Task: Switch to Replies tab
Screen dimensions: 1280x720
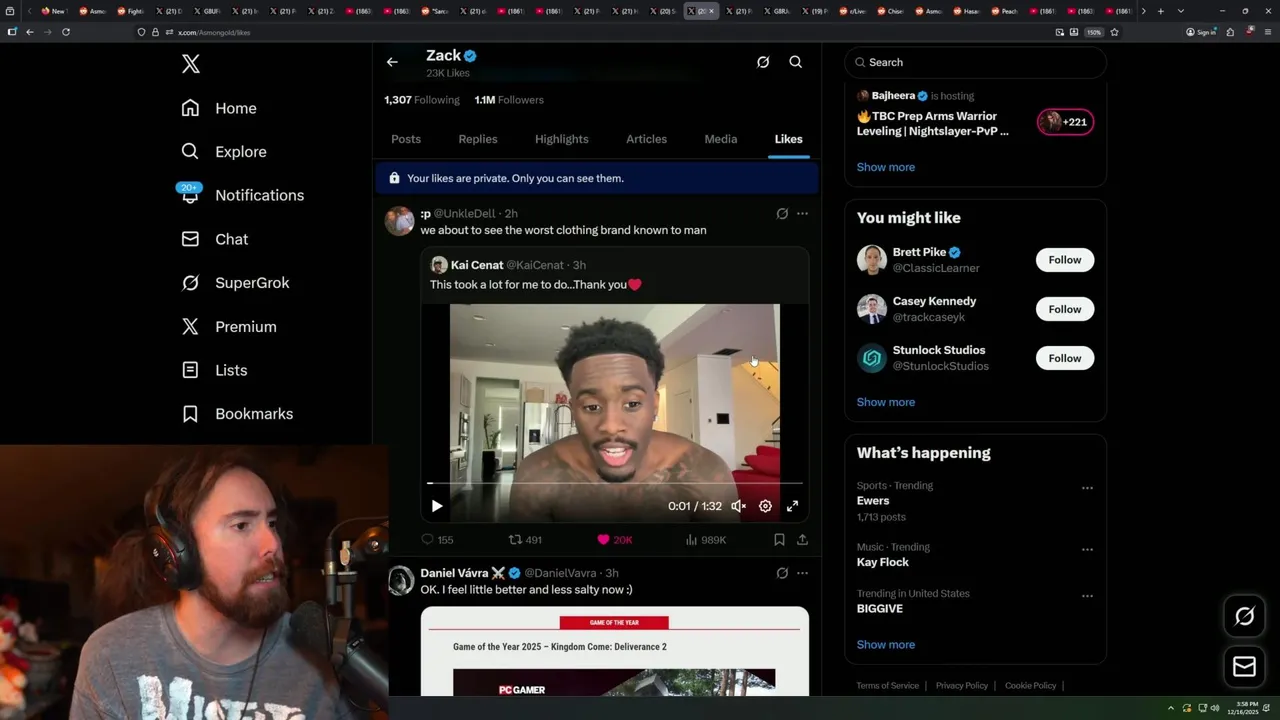Action: tap(478, 139)
